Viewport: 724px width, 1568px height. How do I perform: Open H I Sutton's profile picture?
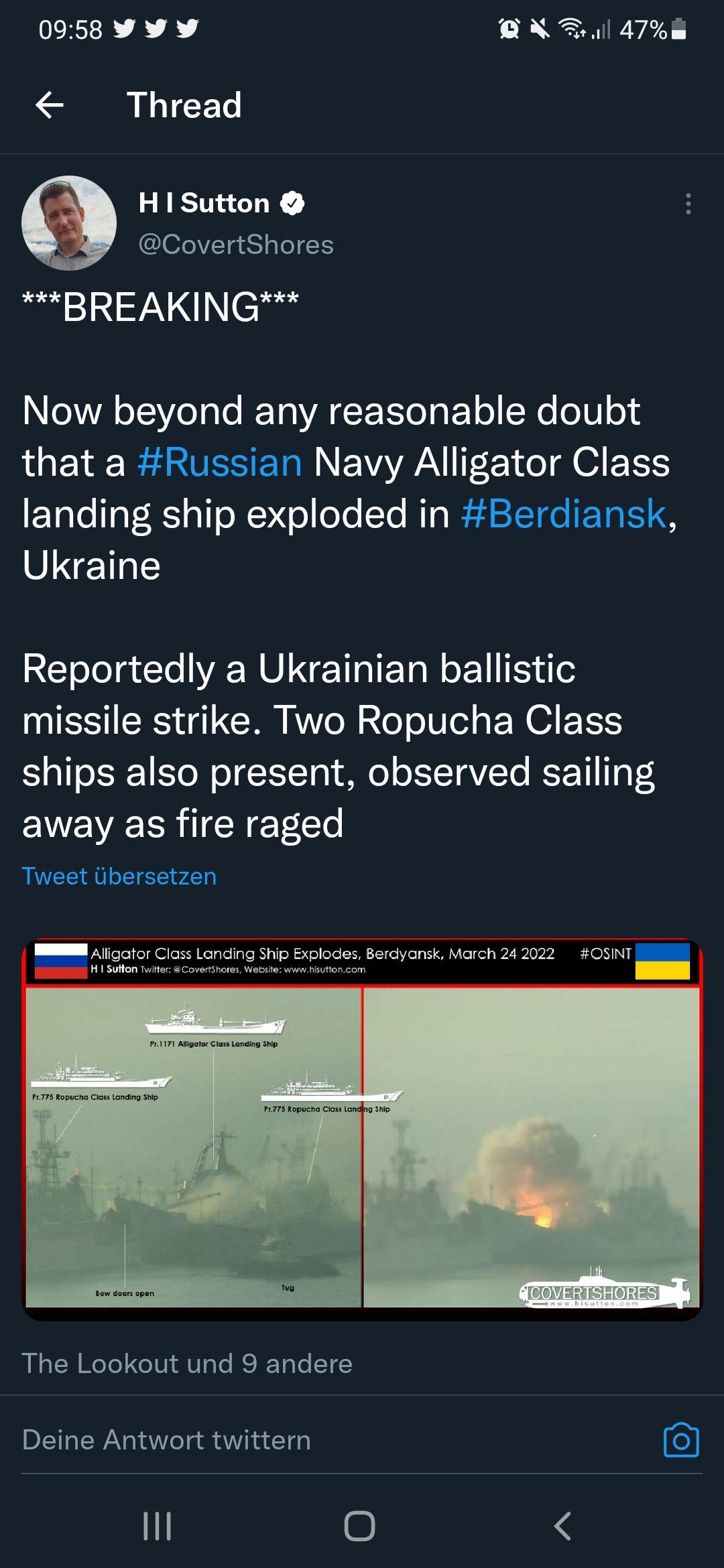[x=69, y=223]
